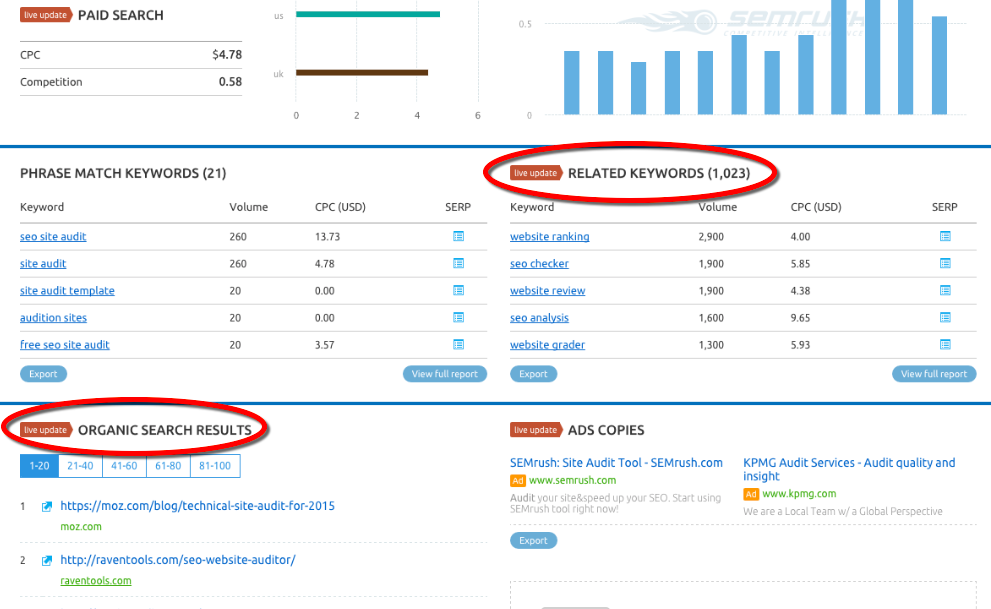991x609 pixels.
Task: Open SERP icon for seo site audit
Action: 458,237
